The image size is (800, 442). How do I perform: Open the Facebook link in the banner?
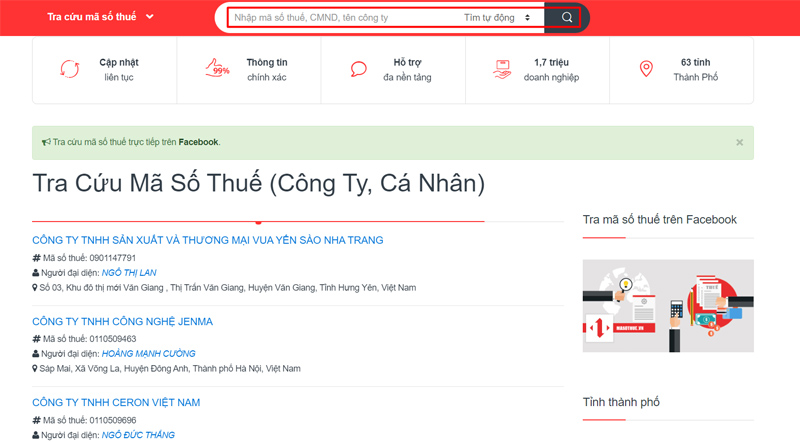tap(198, 142)
